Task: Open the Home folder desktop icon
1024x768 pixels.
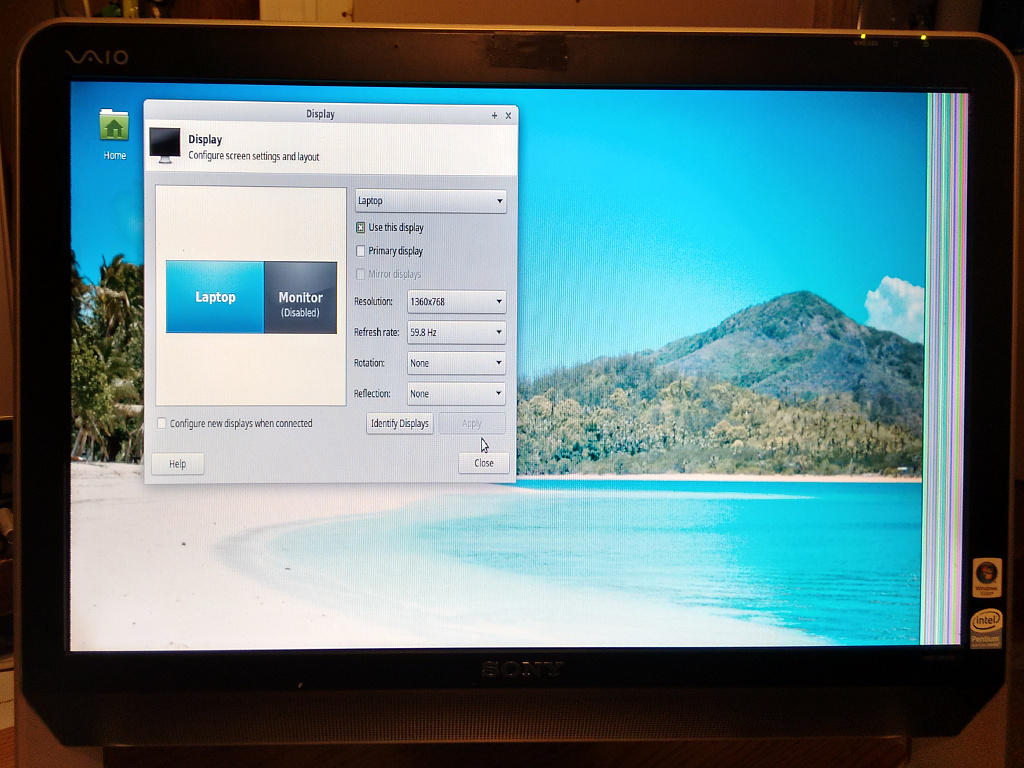Action: (114, 128)
